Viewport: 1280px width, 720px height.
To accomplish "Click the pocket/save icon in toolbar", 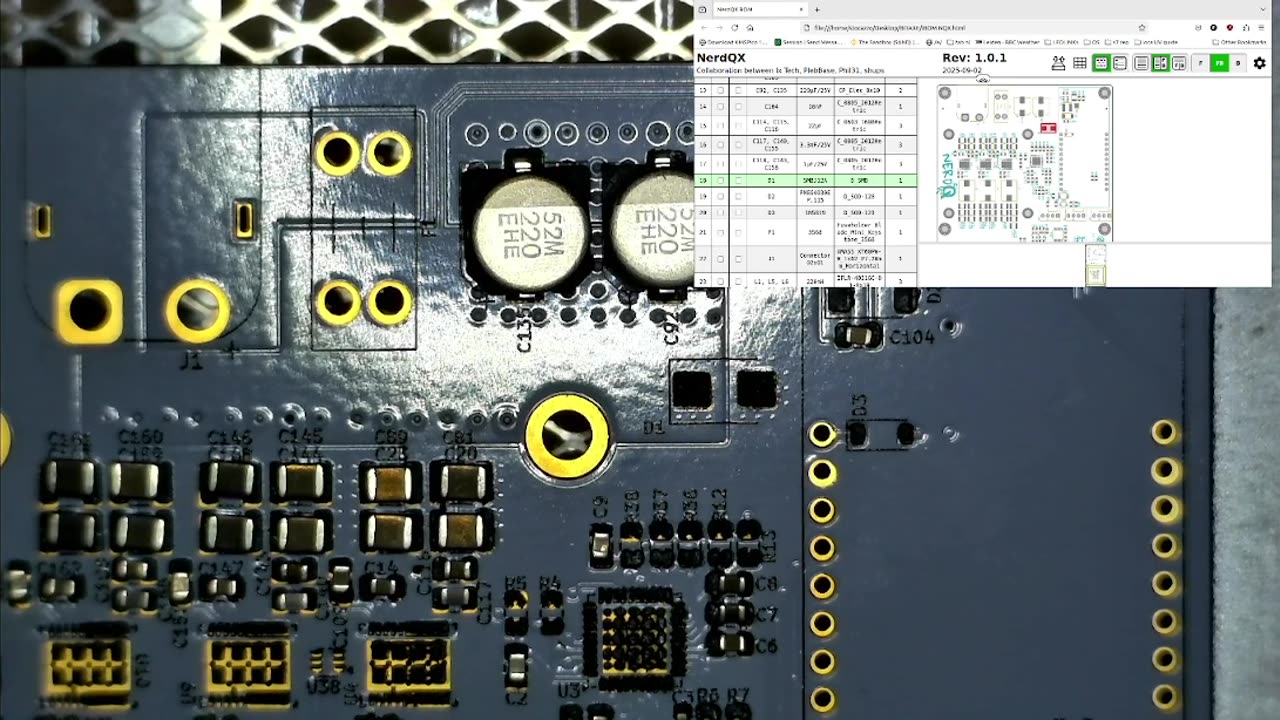I will (1198, 28).
